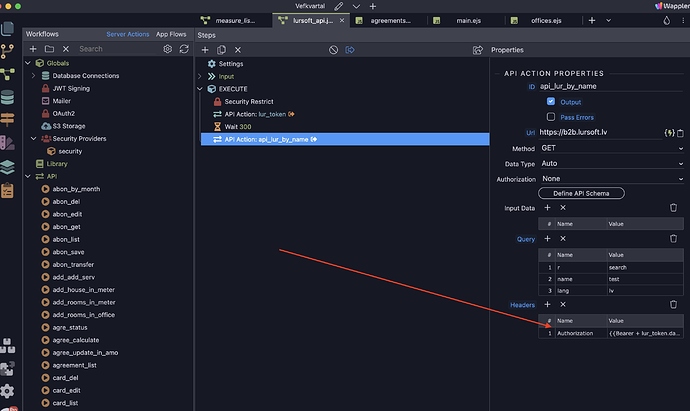
Task: Add a new workflow with plus icon
Action: (x=33, y=49)
